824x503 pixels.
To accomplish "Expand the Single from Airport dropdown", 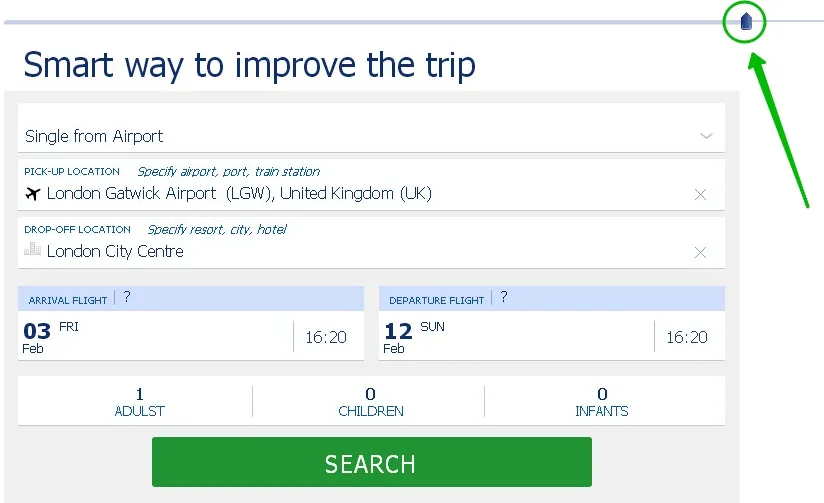I will pos(706,136).
